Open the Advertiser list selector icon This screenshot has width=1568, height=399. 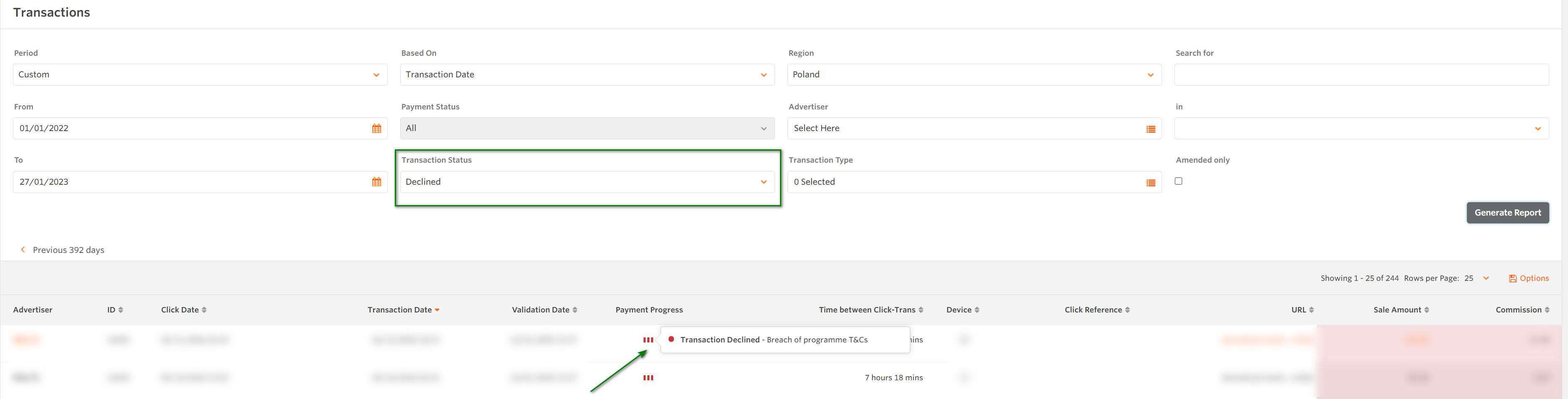pos(1150,128)
